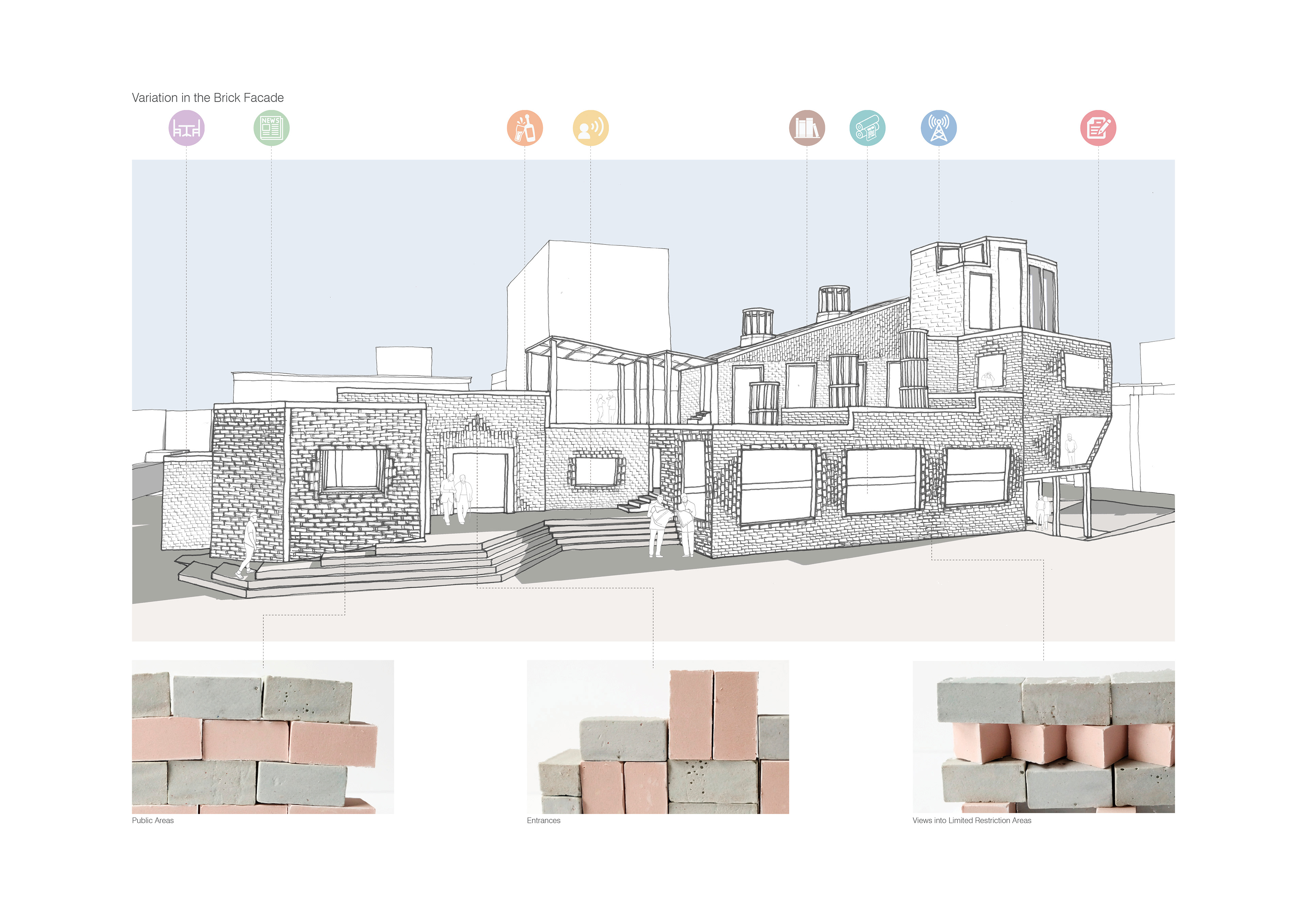The image size is (1307, 924).
Task: Click the brown library books icon
Action: coord(807,128)
